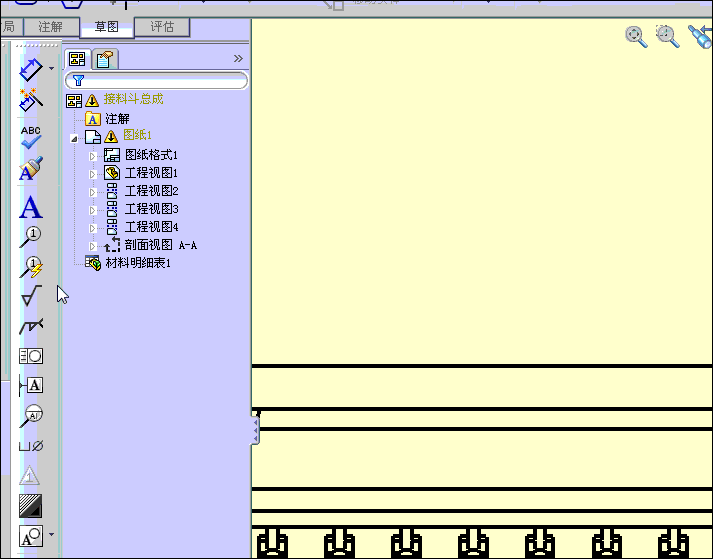Viewport: 713px width, 559px height.
Task: Select the Surface Finish symbol tool
Action: pos(30,296)
